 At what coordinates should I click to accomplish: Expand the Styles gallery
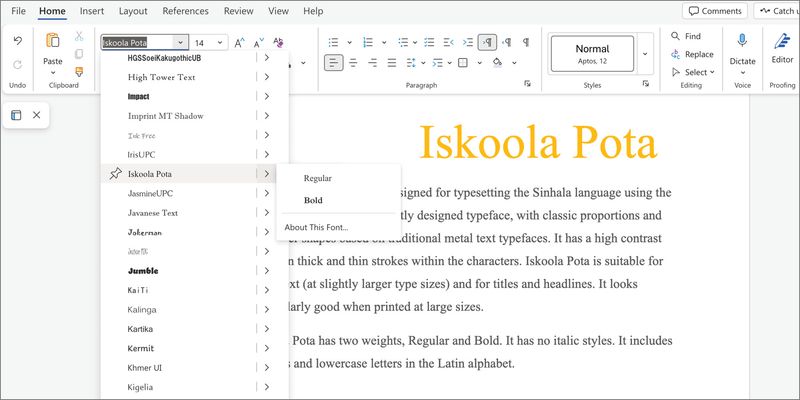(x=645, y=53)
